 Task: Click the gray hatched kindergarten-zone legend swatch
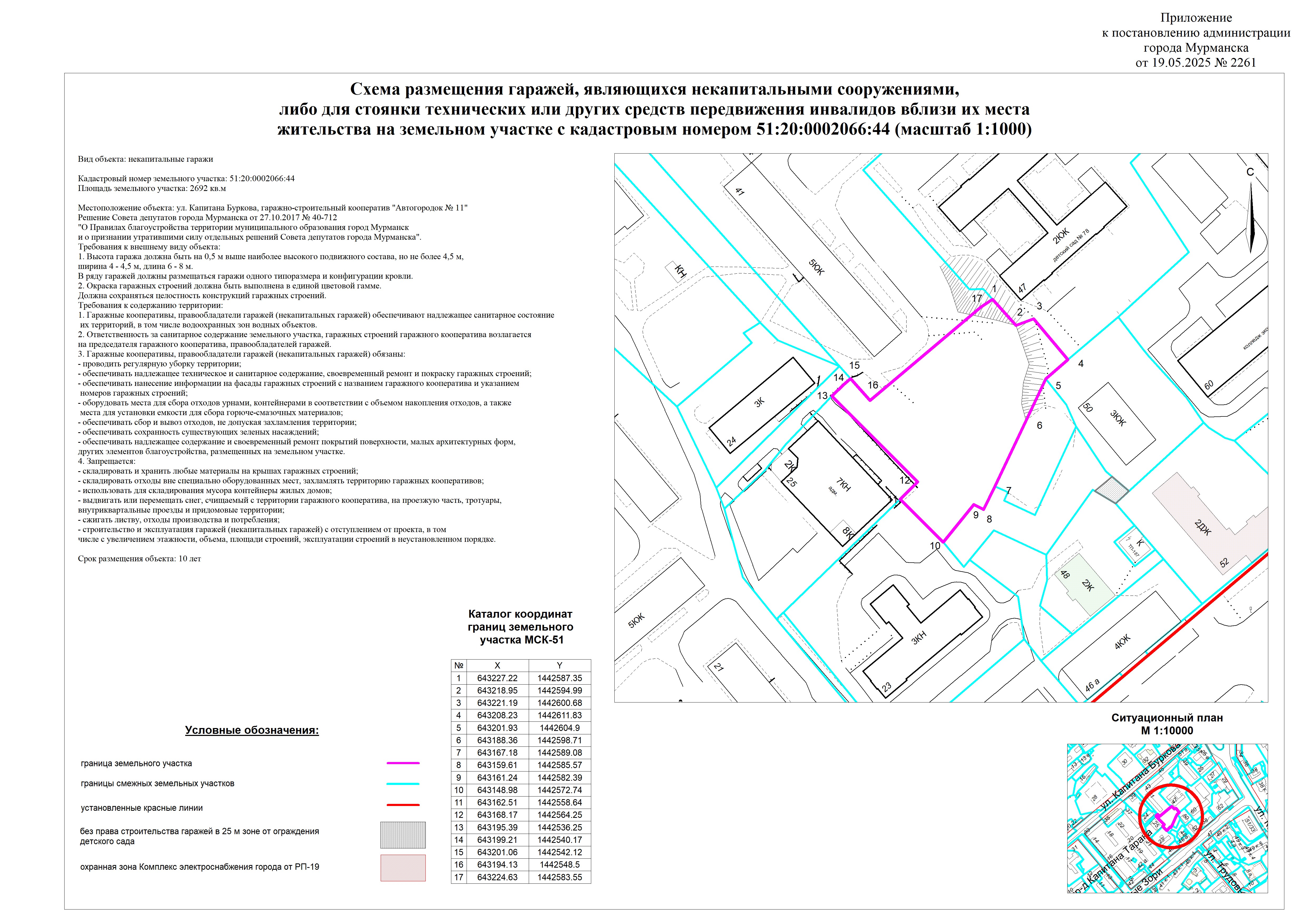click(403, 835)
